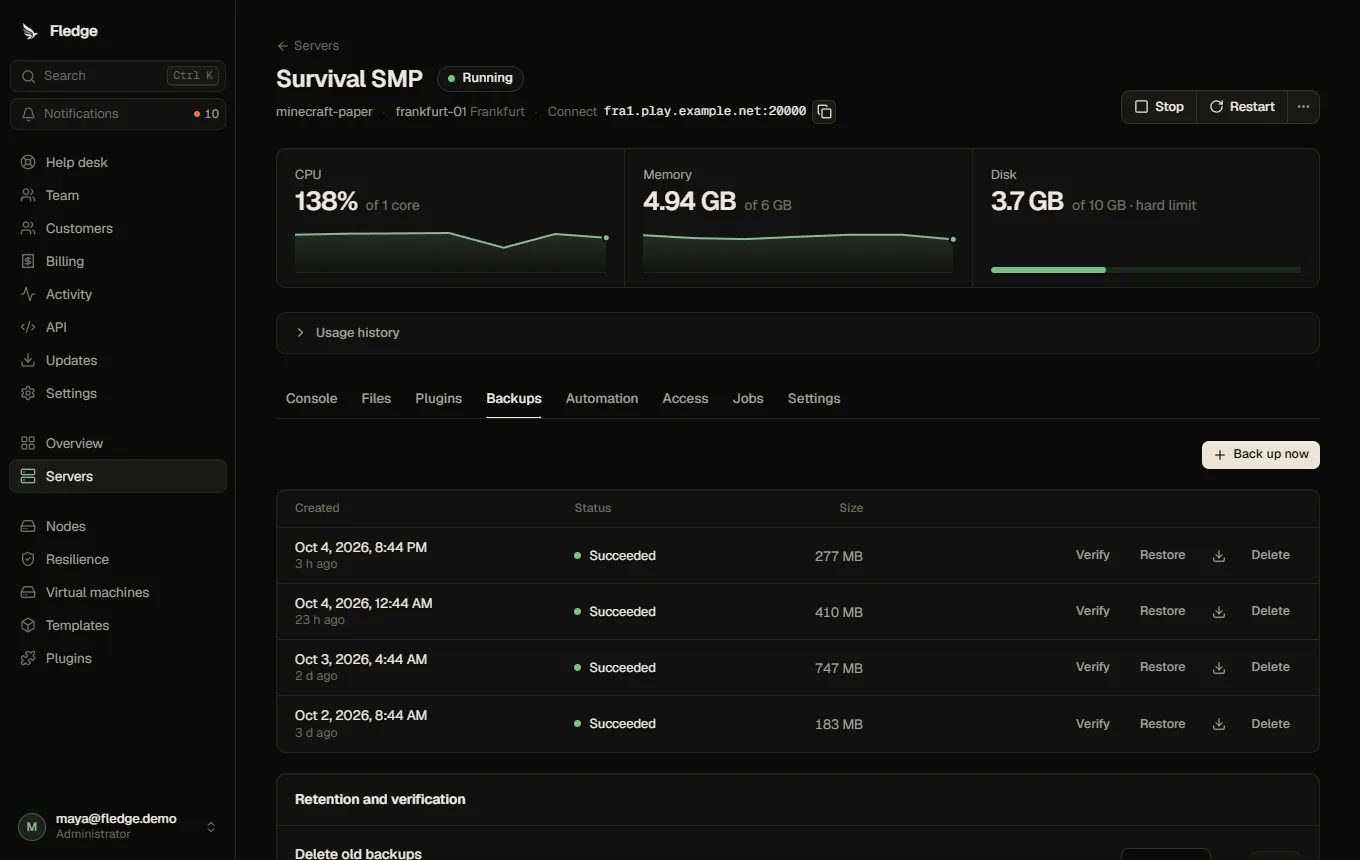The width and height of the screenshot is (1360, 860).
Task: Switch to the Jobs tab
Action: 748,398
